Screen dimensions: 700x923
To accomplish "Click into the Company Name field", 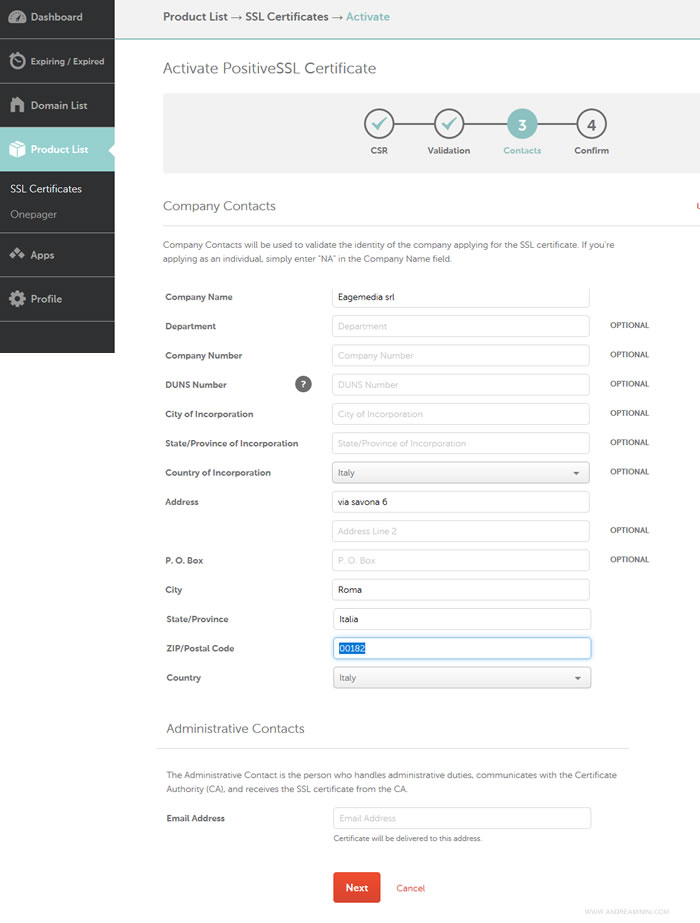I will (x=460, y=297).
